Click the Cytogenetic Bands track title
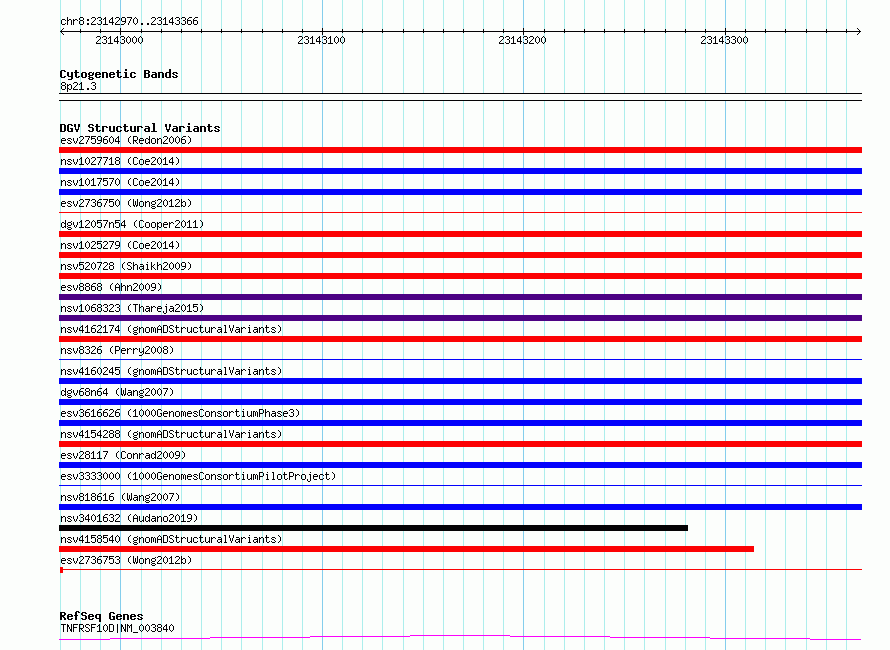The image size is (890, 650). click(x=119, y=74)
